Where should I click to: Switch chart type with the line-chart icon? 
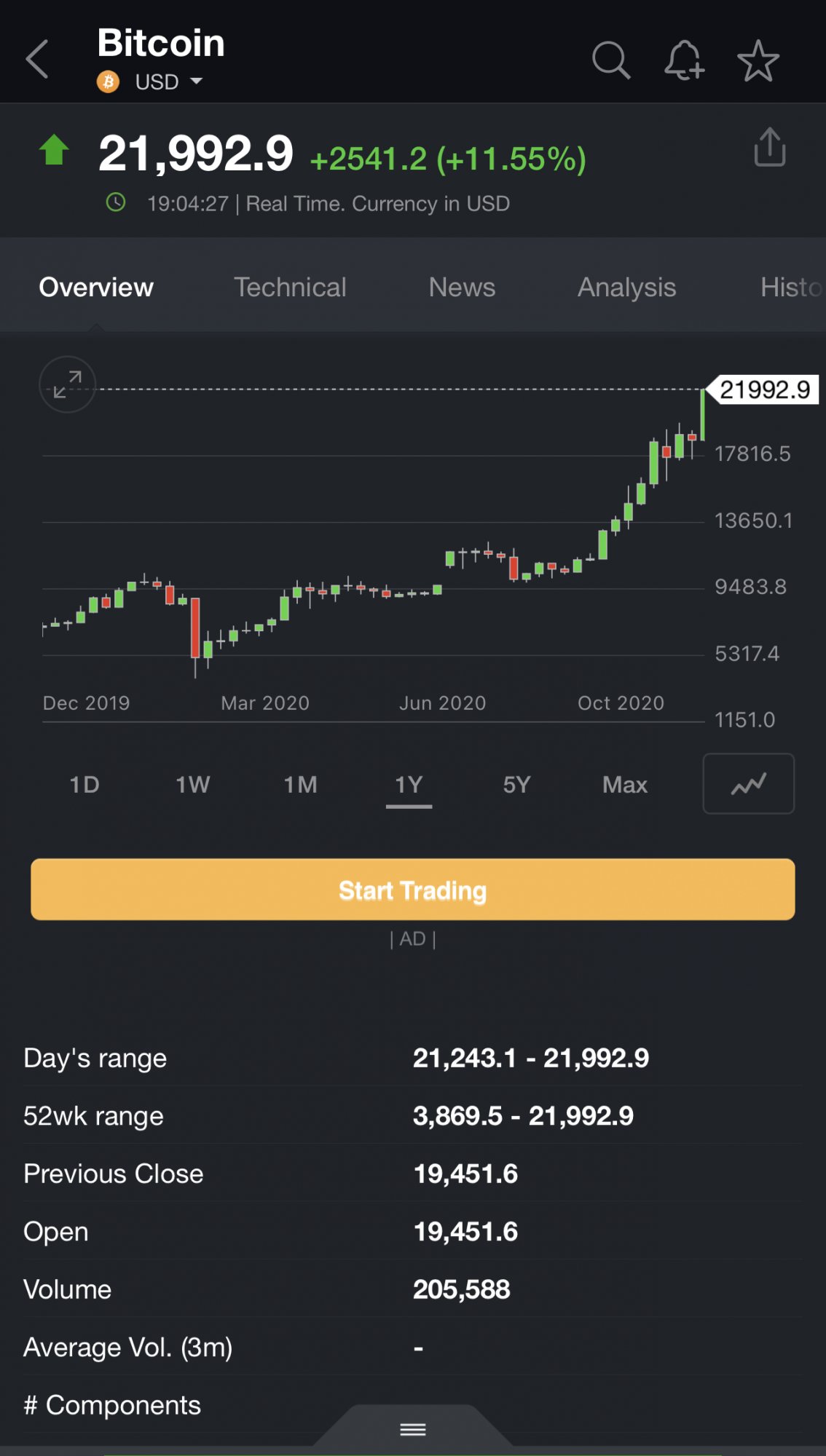748,783
